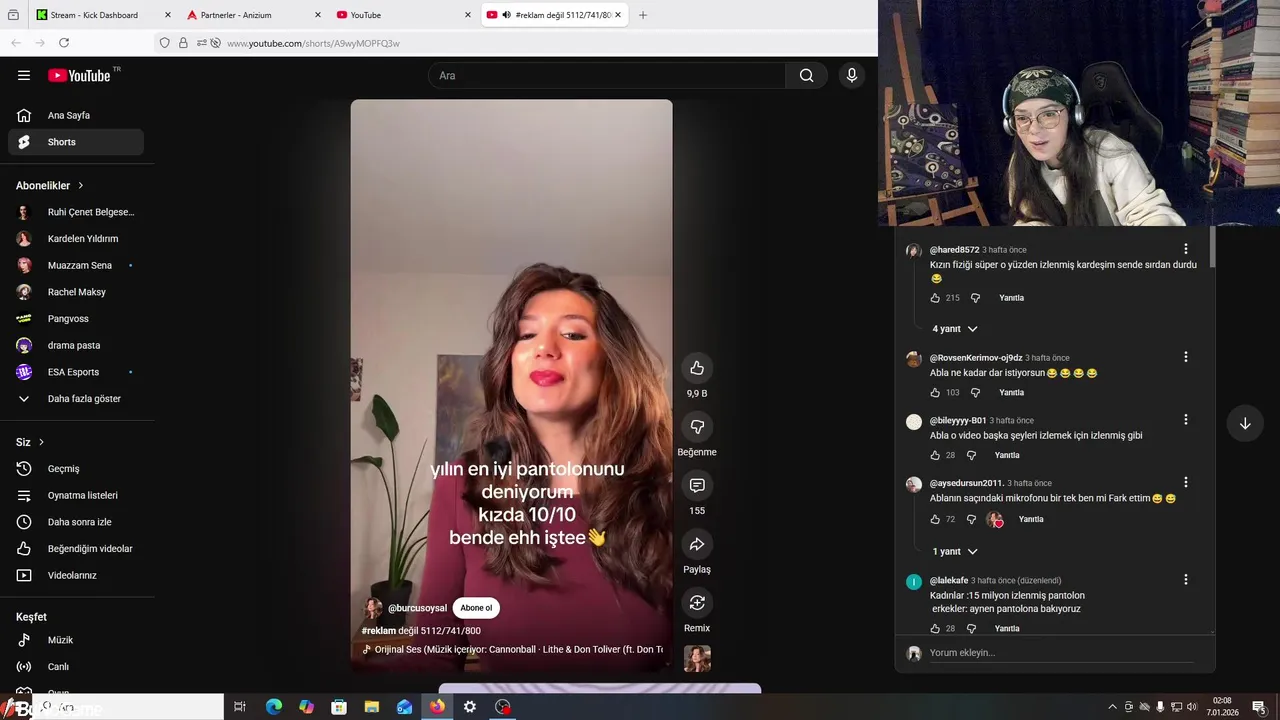Subscribe with the Abone ol button
1280x720 pixels.
476,608
